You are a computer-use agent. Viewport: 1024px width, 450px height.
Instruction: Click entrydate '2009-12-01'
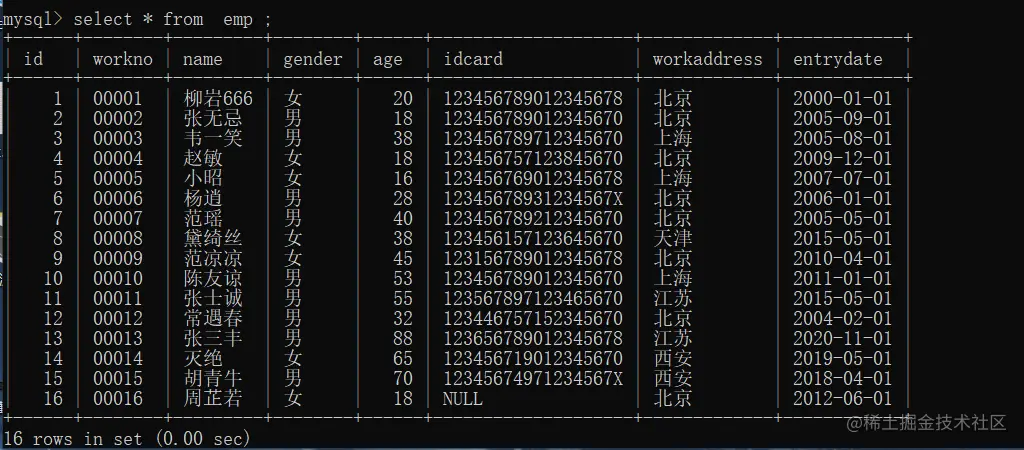tap(842, 159)
